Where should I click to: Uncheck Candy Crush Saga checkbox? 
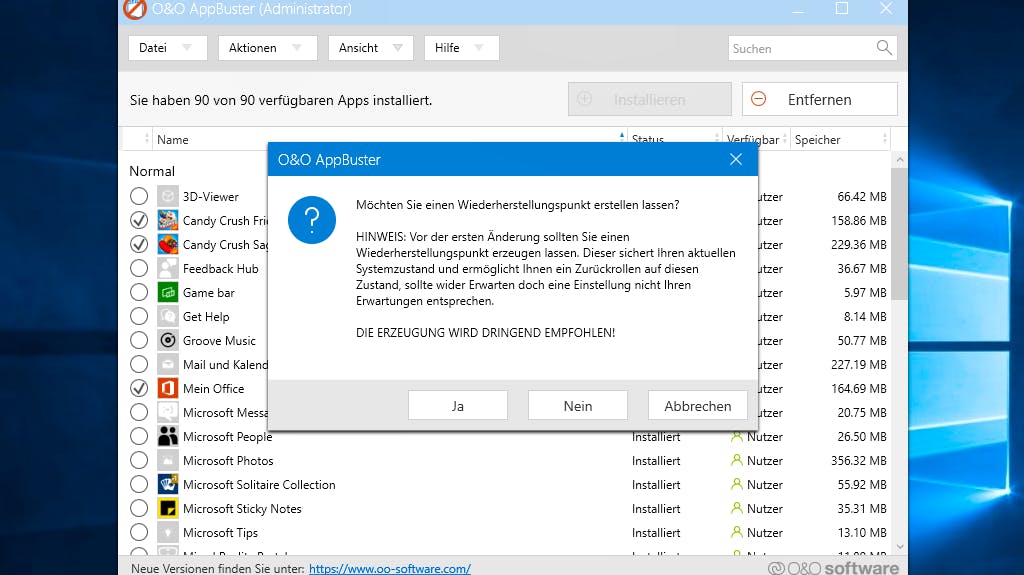coord(138,244)
